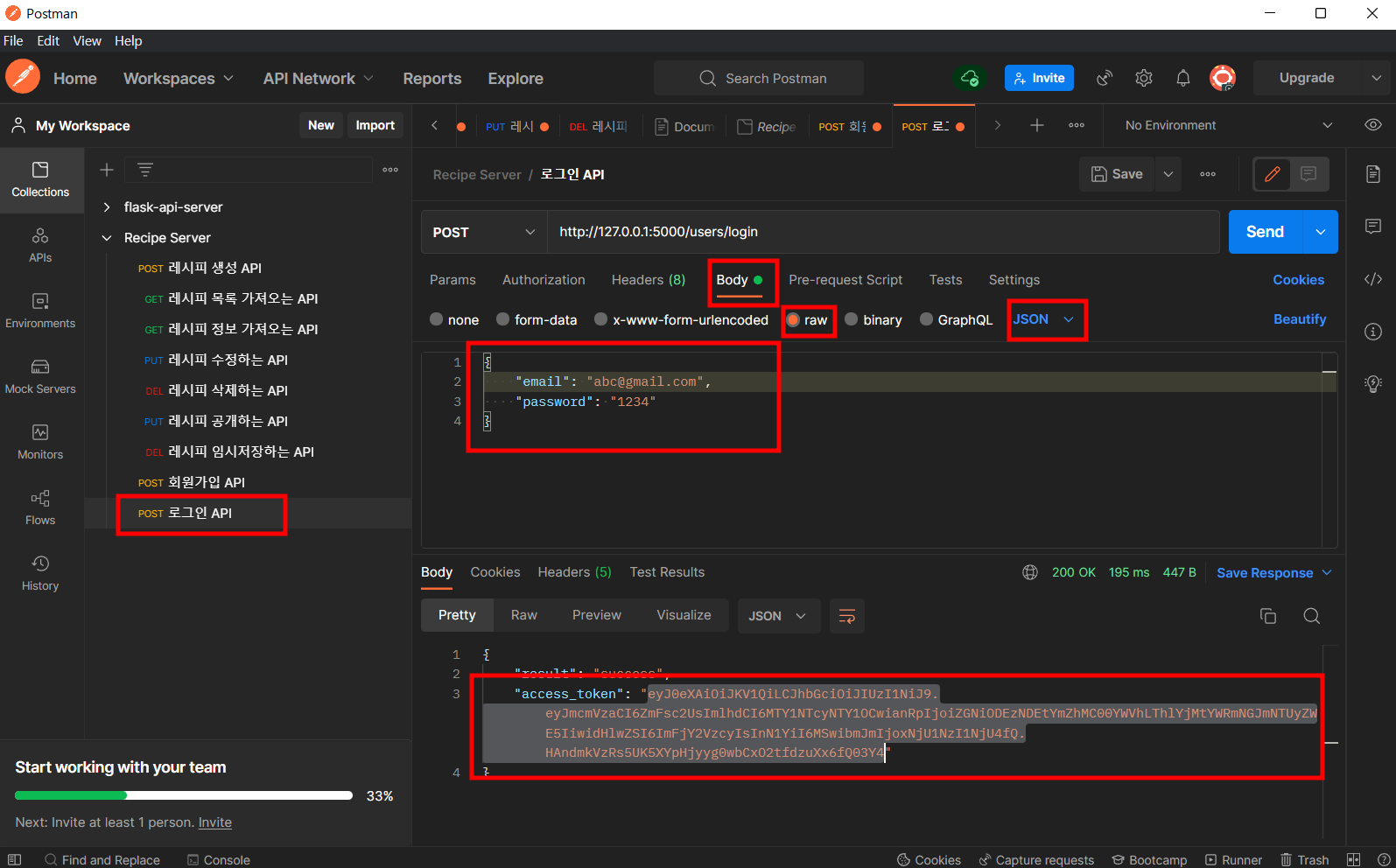
Task: Open the History sidebar panel
Action: [40, 573]
